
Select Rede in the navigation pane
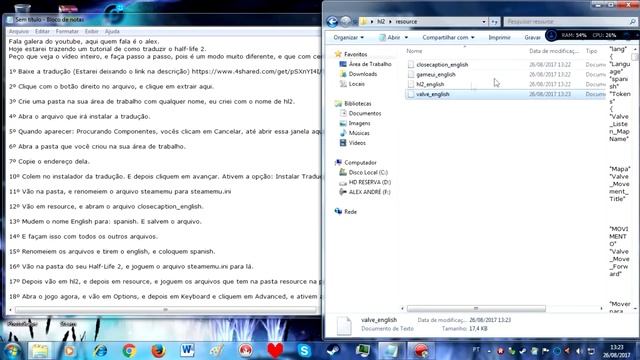(350, 211)
